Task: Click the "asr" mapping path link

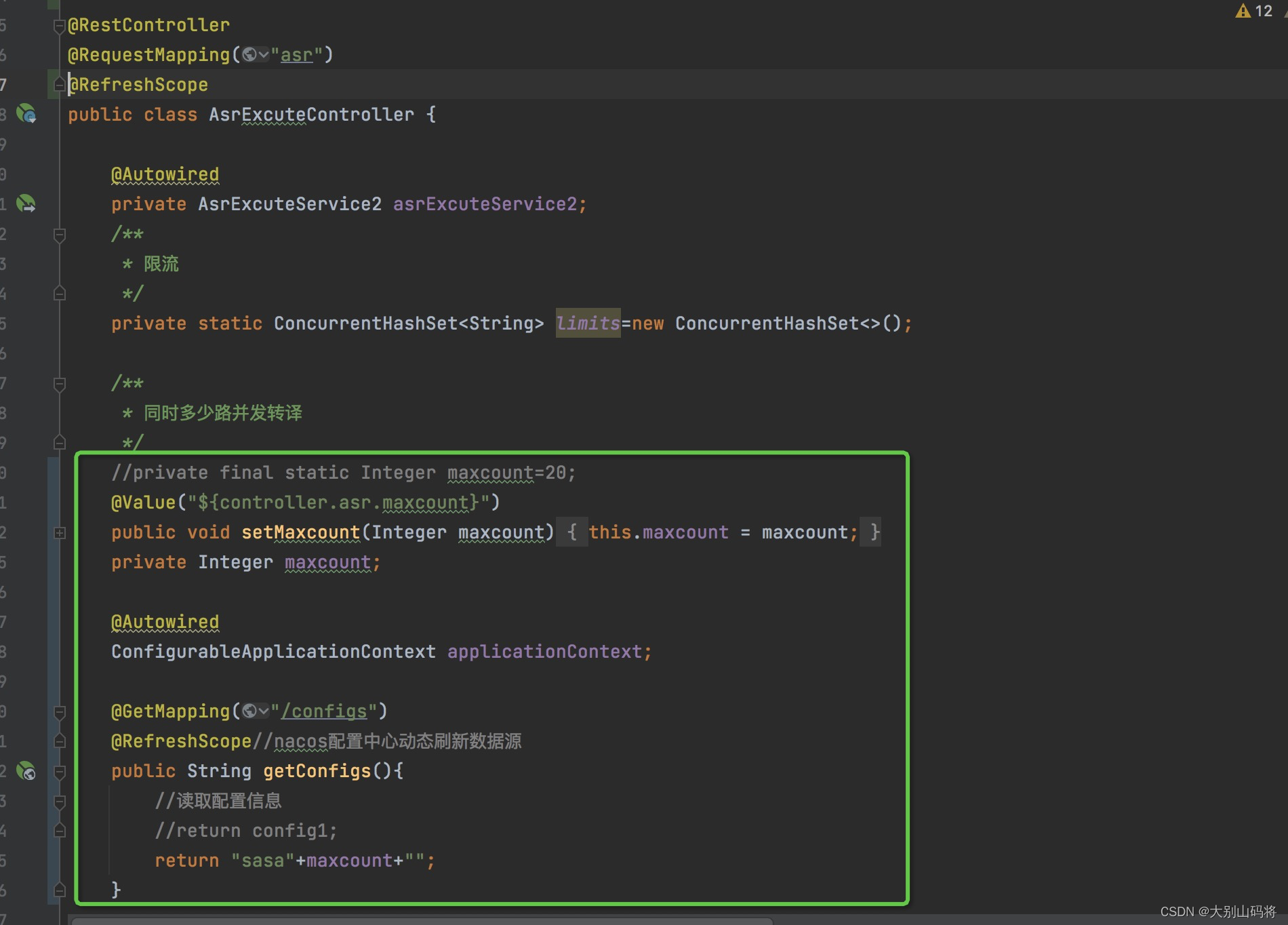Action: (297, 55)
